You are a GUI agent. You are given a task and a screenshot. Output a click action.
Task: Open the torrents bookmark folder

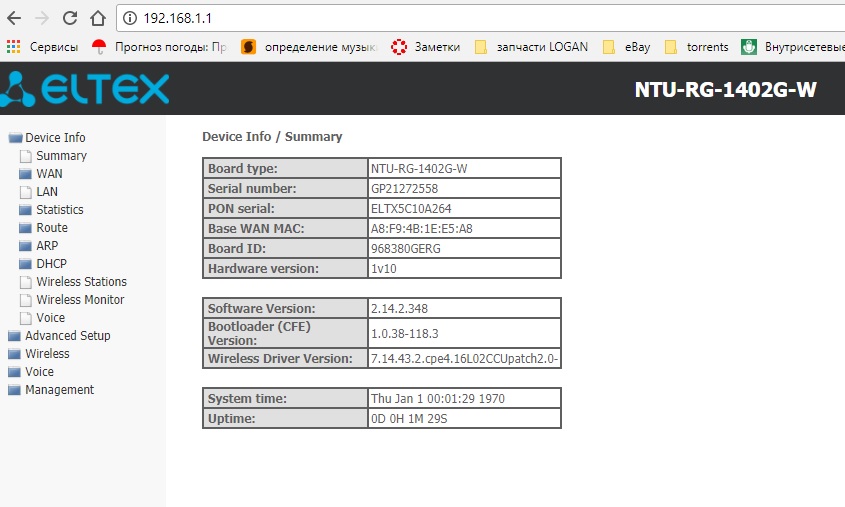pos(697,47)
